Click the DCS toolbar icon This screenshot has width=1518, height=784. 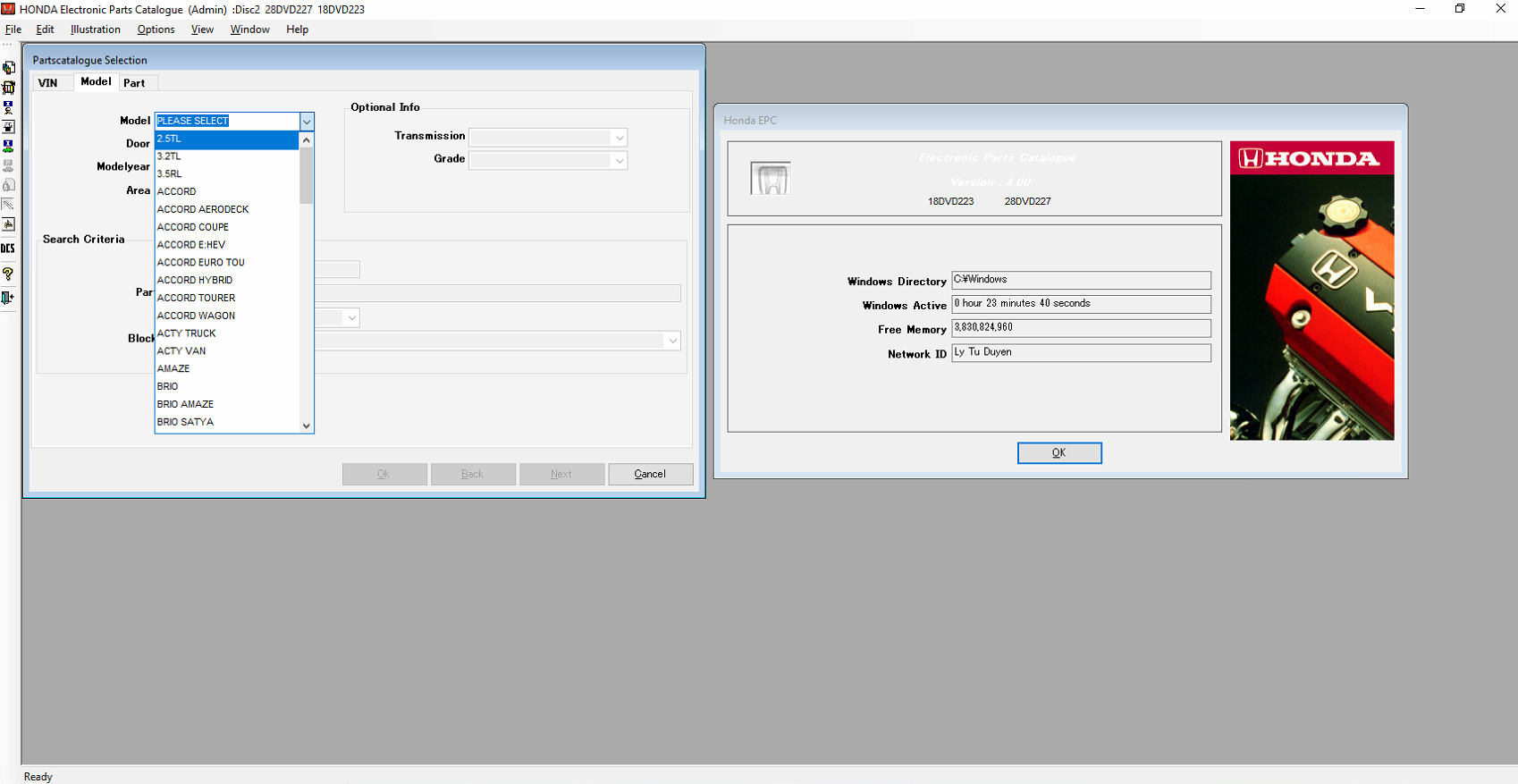click(x=8, y=249)
